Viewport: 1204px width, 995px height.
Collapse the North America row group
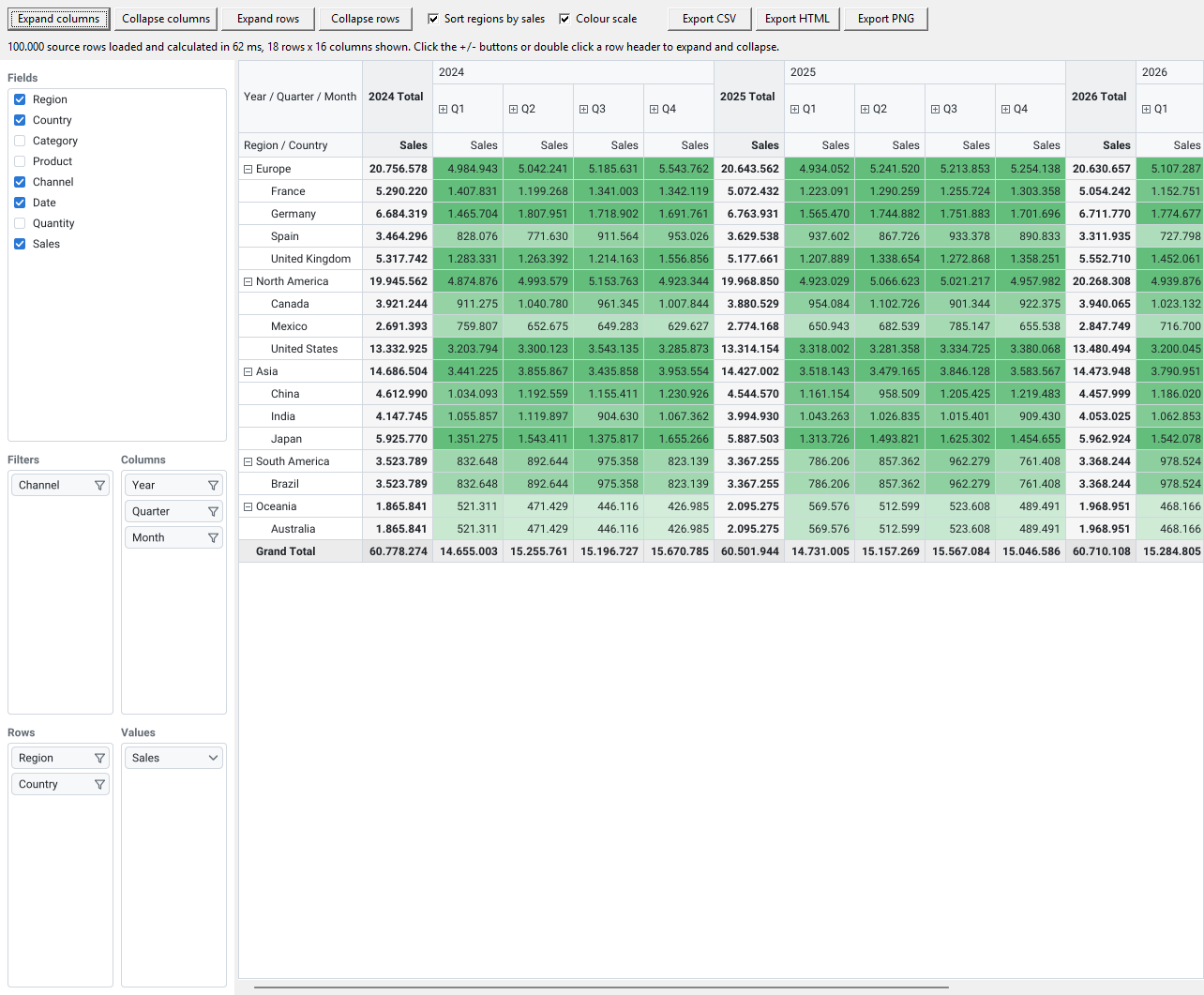click(x=248, y=281)
